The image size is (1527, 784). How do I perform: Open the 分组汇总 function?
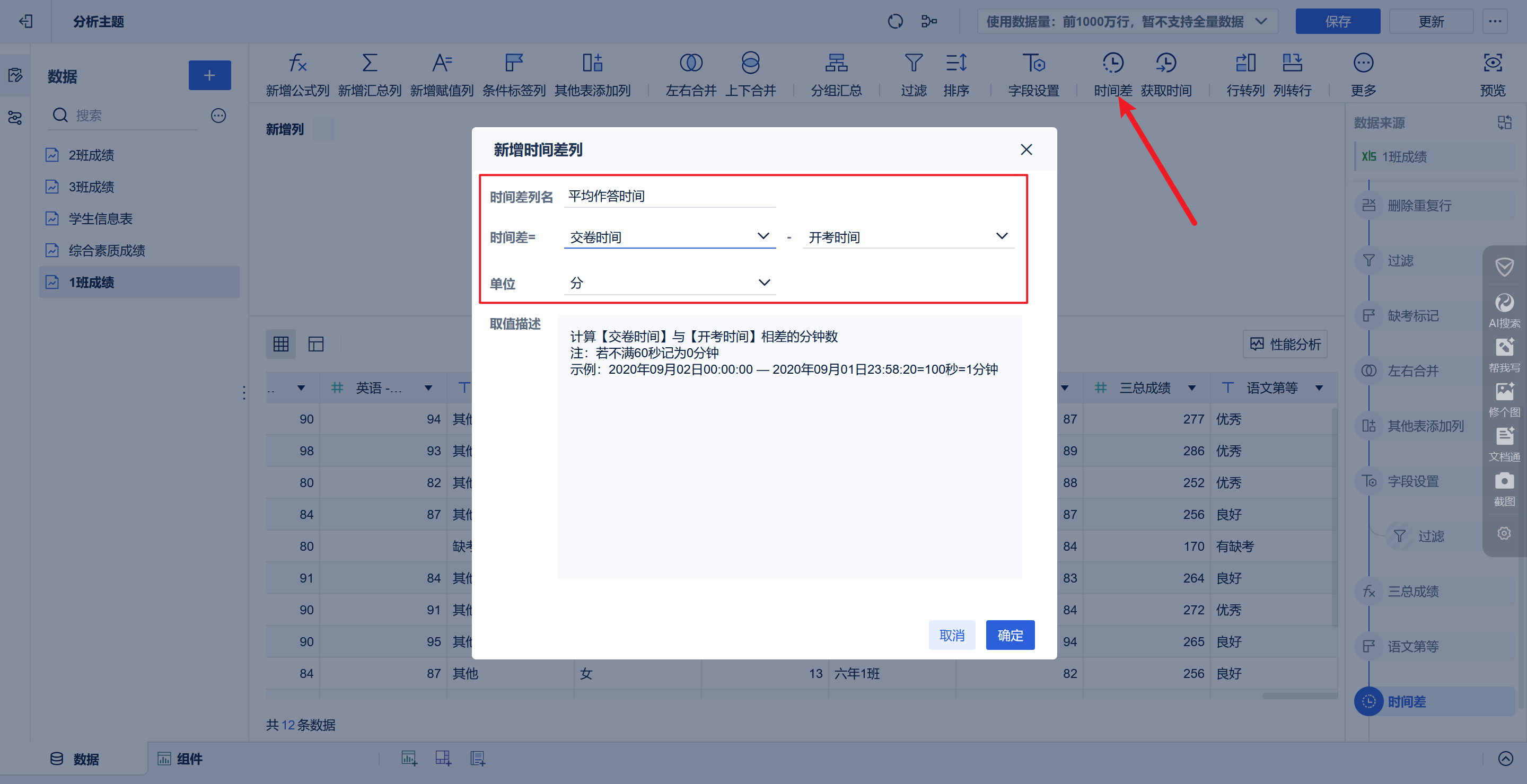click(x=835, y=73)
